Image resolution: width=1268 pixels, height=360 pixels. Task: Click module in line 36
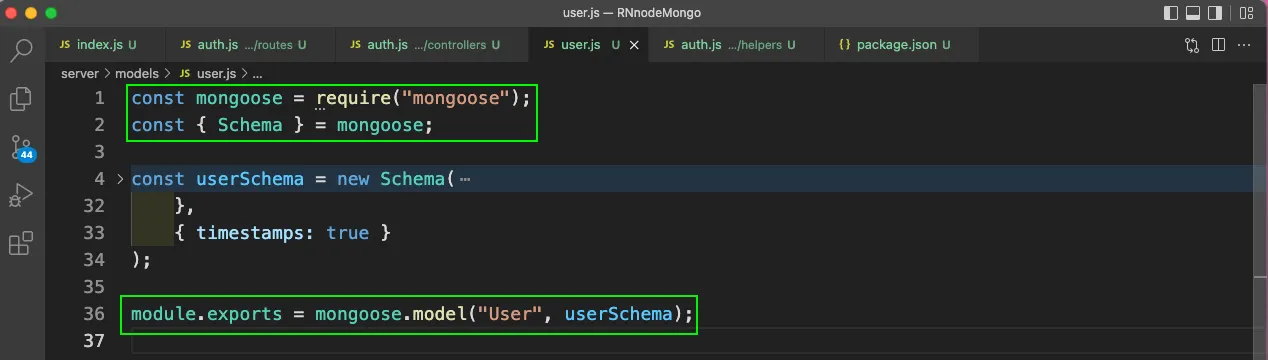(163, 314)
